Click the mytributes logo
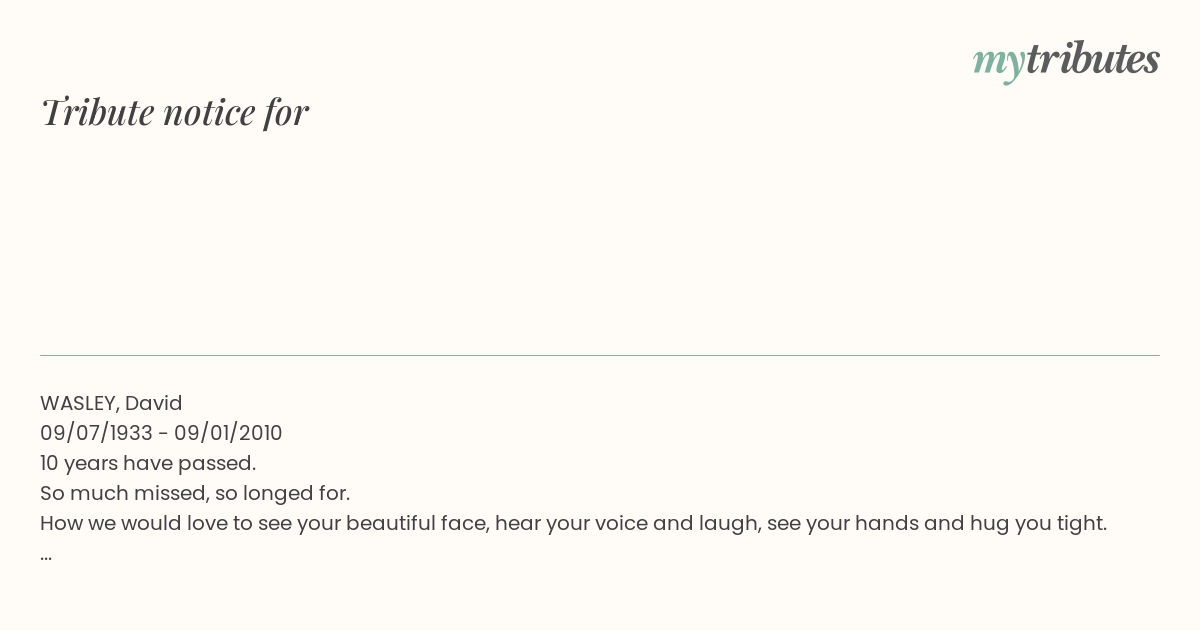This screenshot has width=1200, height=630. pyautogui.click(x=1066, y=61)
